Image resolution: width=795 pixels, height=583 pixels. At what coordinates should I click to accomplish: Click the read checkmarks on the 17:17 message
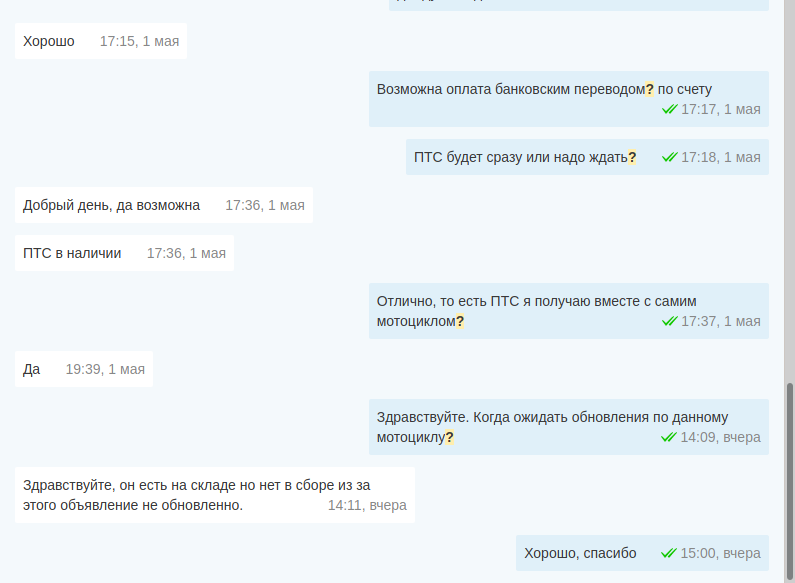[669, 109]
